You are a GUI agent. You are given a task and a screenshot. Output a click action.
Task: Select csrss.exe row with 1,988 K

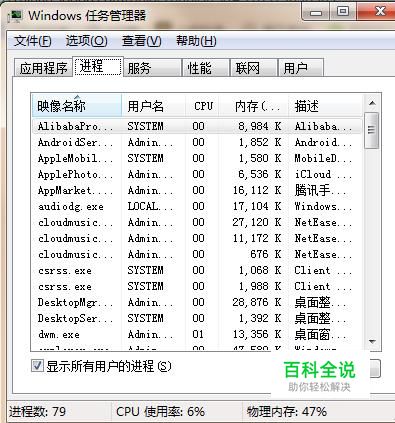coord(197,286)
